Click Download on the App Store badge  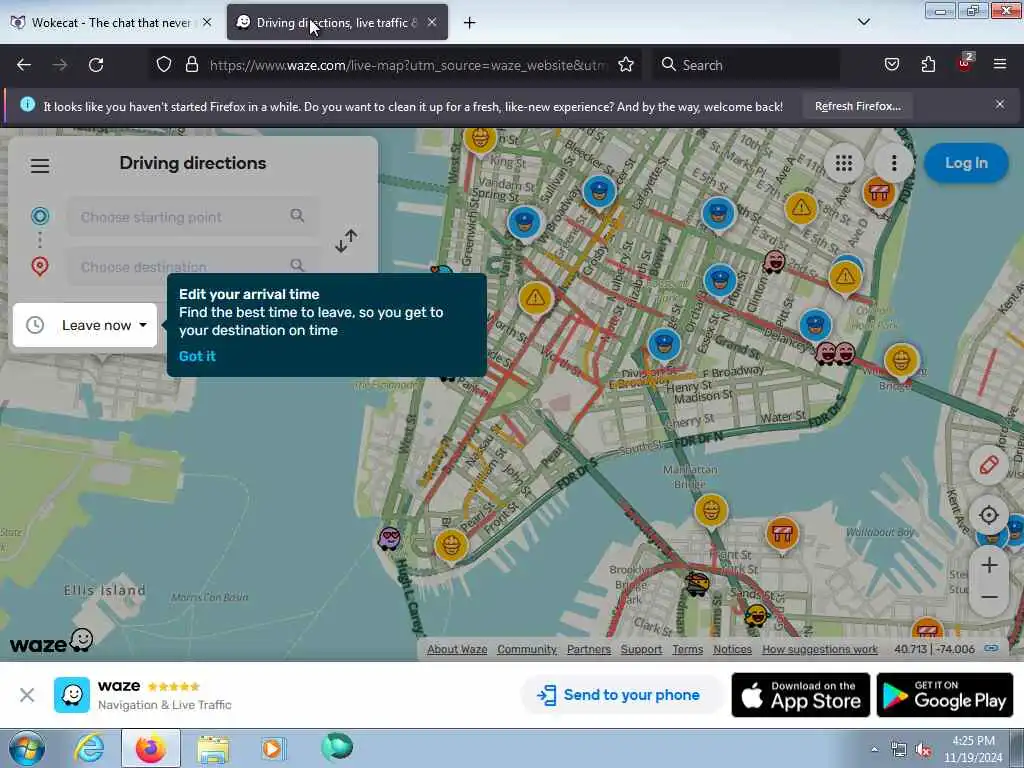click(801, 695)
